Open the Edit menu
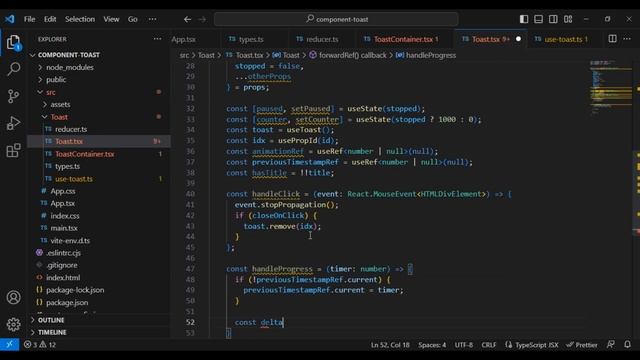Screen dimensions: 640x360 coord(50,19)
